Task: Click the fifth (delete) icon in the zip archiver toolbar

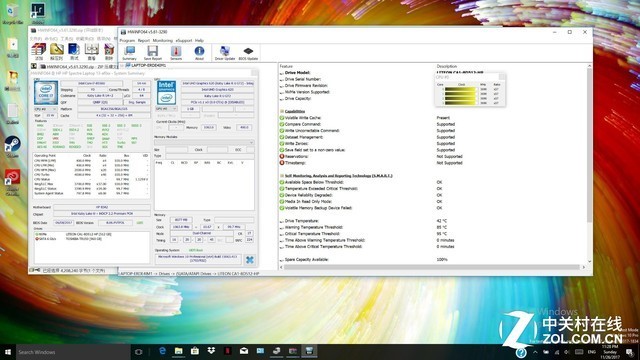Action: [109, 51]
